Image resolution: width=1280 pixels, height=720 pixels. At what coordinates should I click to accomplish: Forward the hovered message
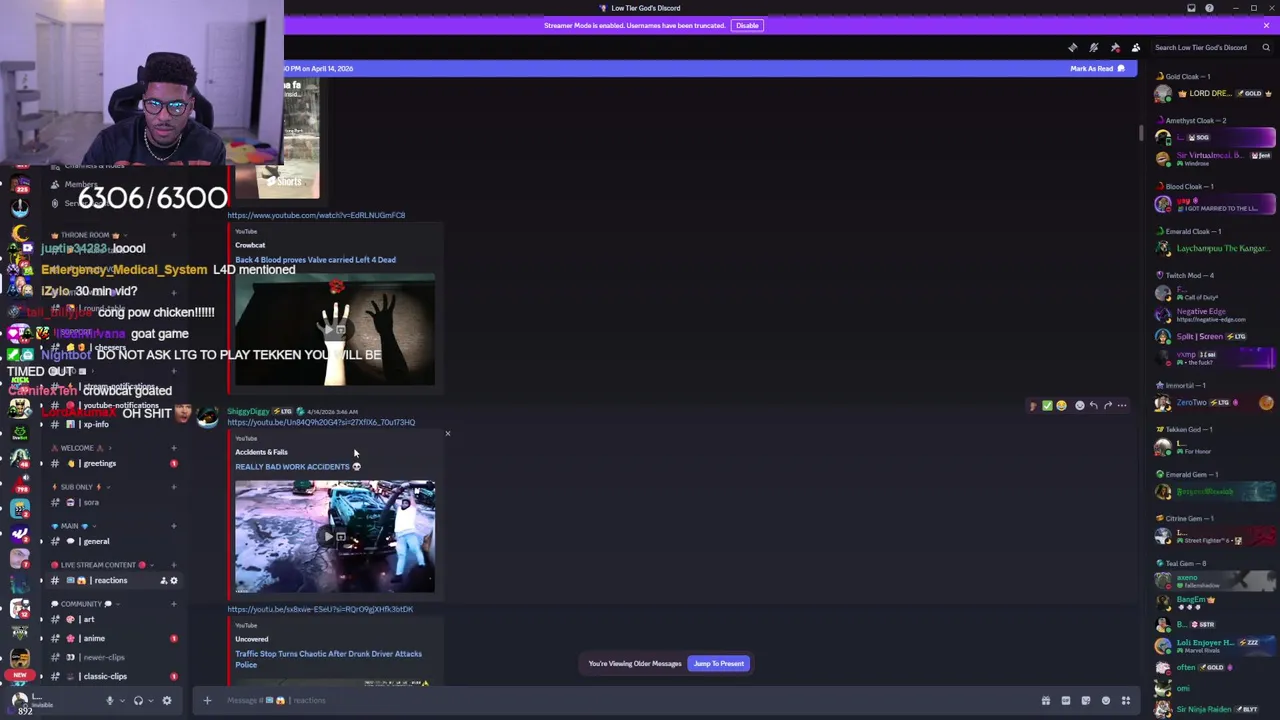1107,405
